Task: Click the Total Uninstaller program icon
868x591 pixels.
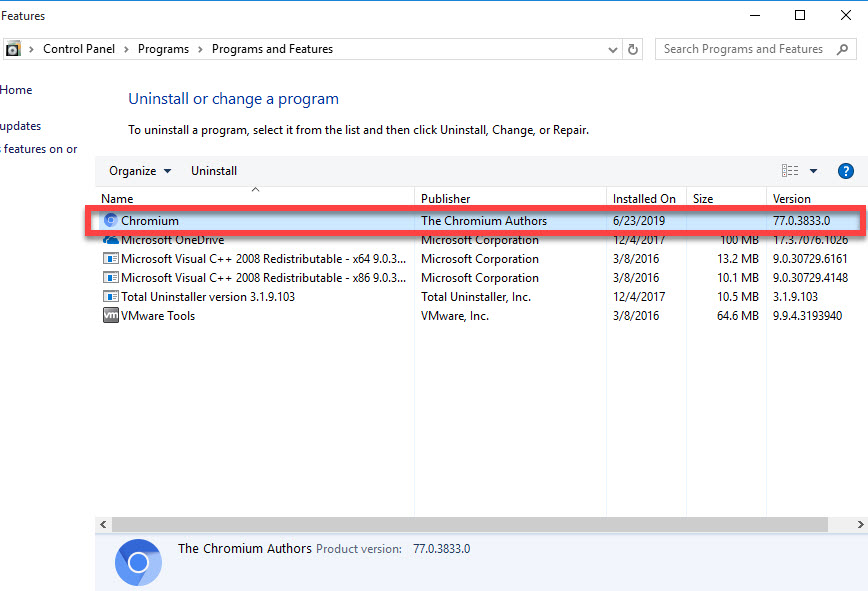Action: coord(111,296)
